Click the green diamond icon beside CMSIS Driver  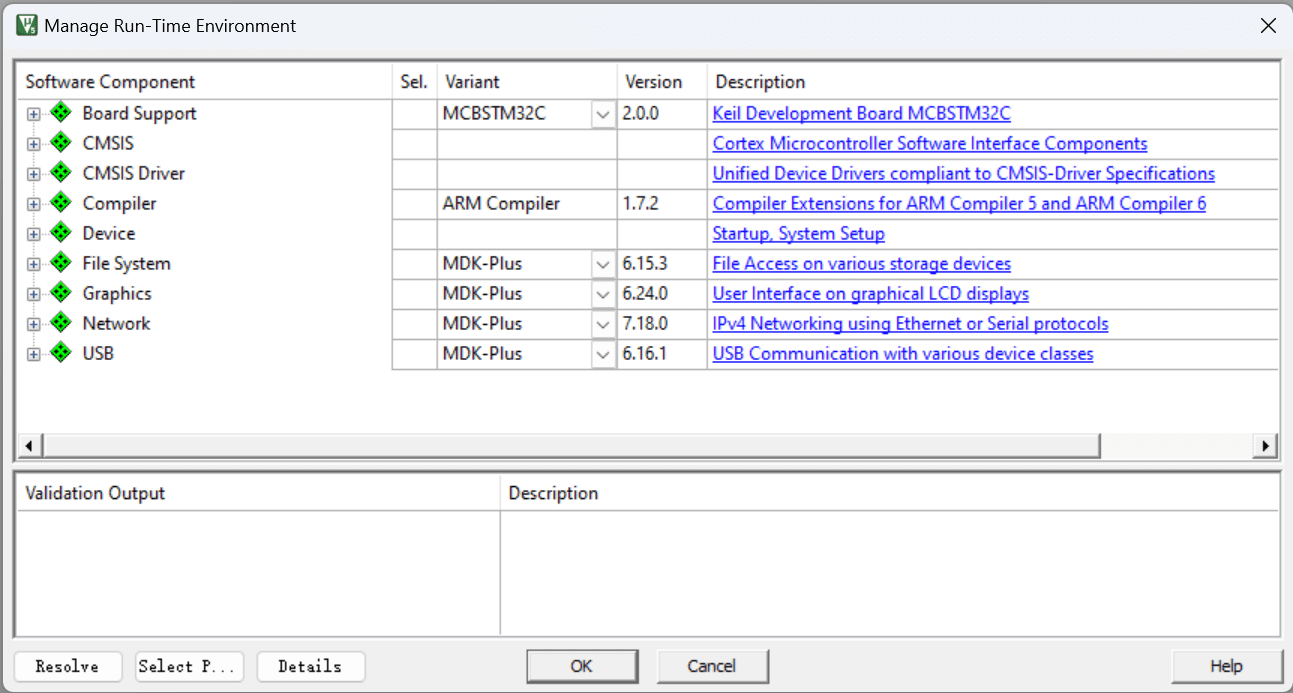(x=62, y=173)
